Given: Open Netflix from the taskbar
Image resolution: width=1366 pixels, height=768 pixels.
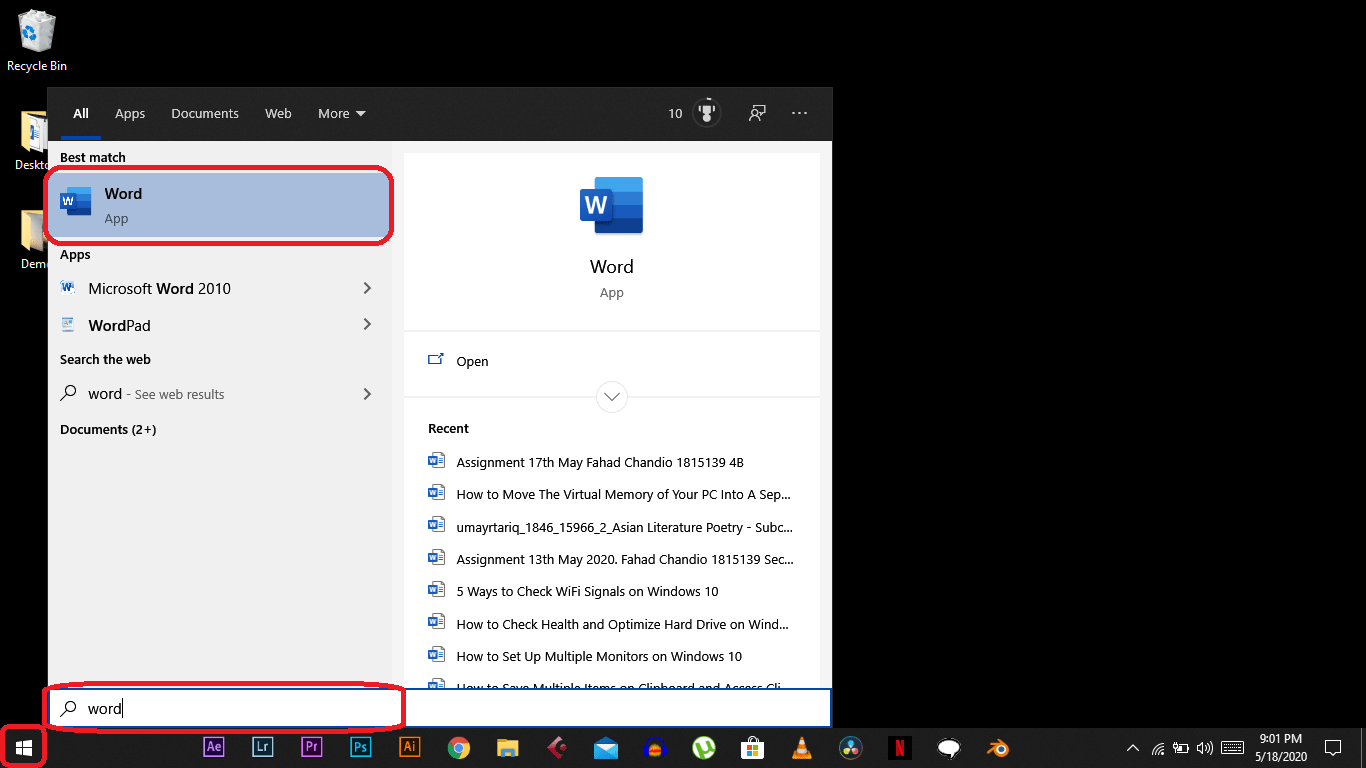Looking at the screenshot, I should point(899,747).
